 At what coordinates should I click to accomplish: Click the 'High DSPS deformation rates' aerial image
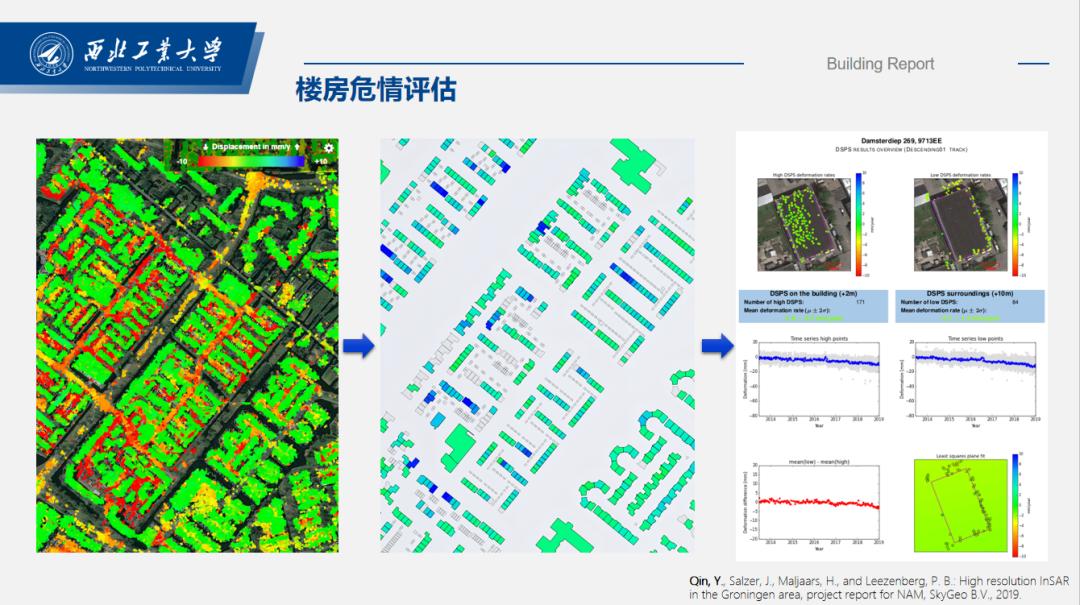tap(804, 225)
